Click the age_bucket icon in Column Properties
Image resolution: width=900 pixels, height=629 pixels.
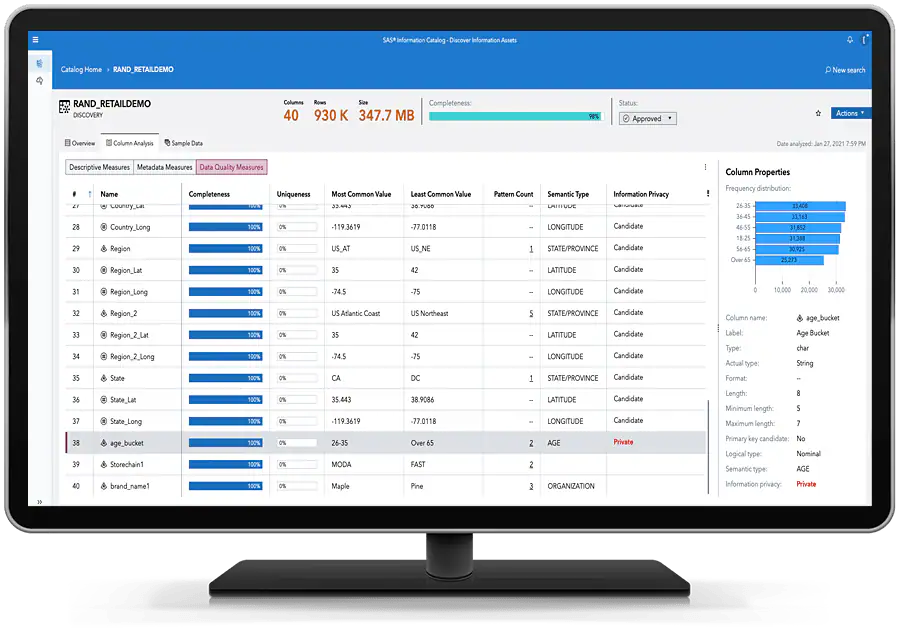pos(800,318)
